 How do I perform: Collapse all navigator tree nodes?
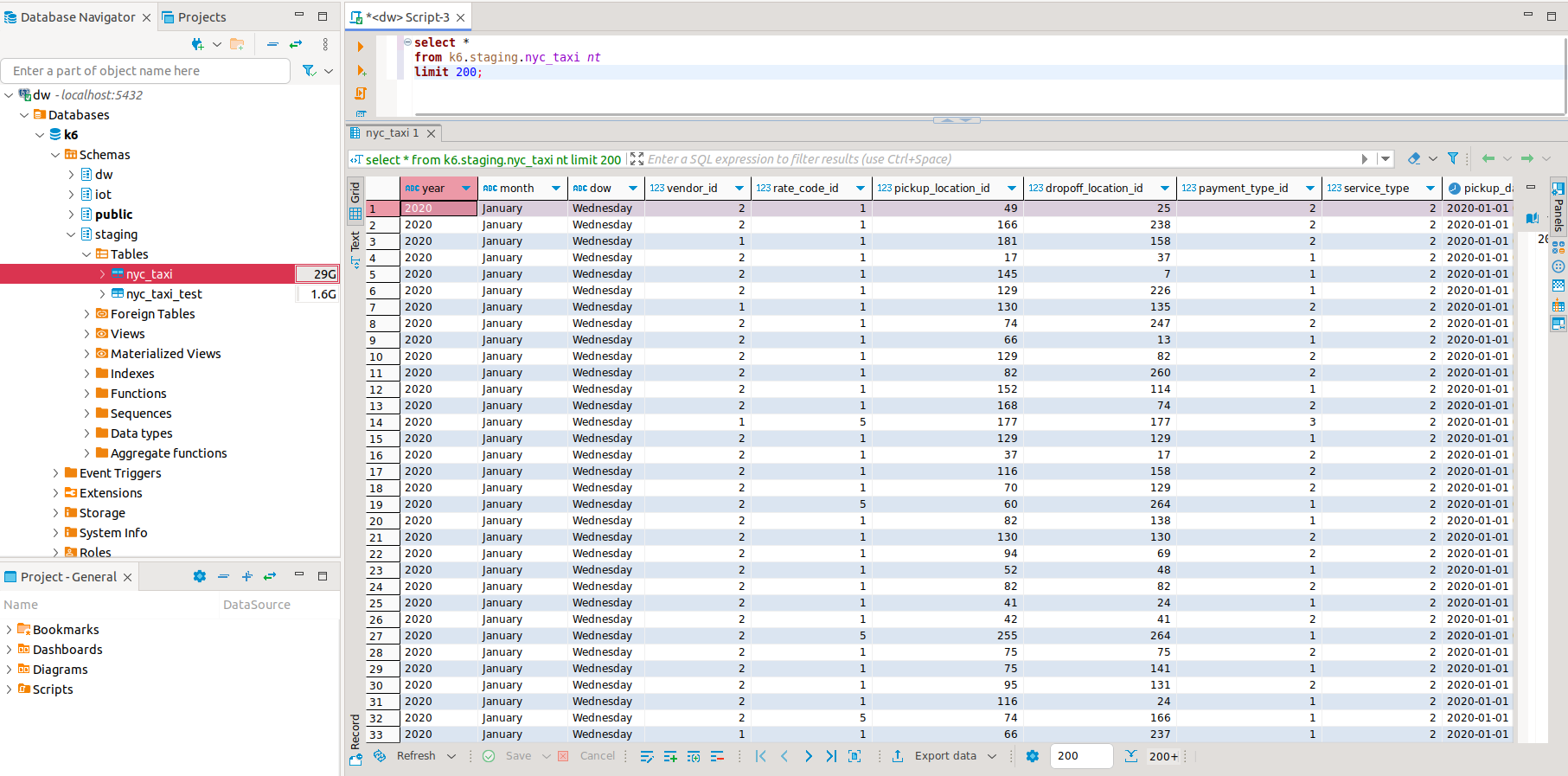pos(272,44)
